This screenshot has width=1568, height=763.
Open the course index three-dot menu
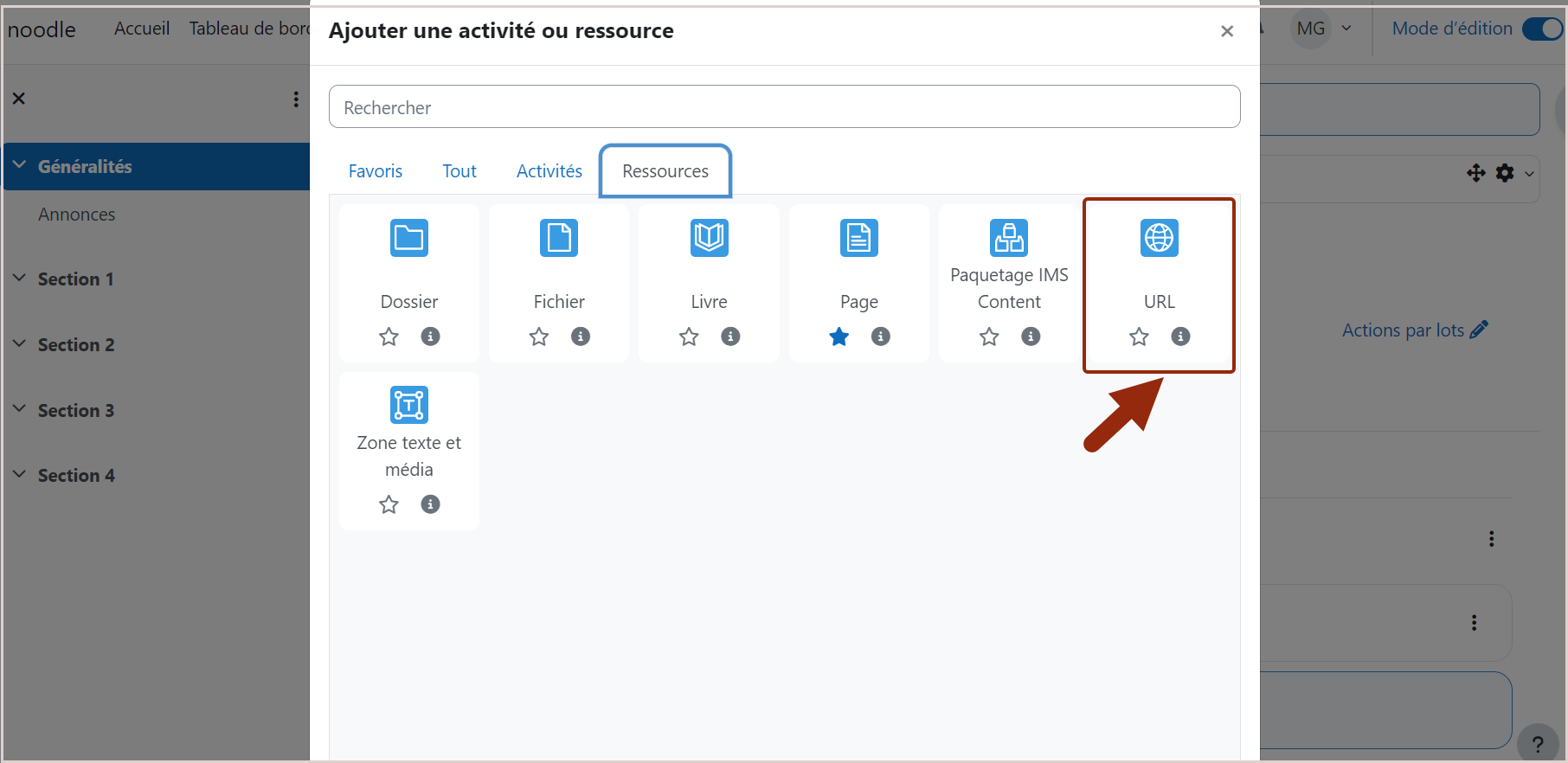(296, 99)
